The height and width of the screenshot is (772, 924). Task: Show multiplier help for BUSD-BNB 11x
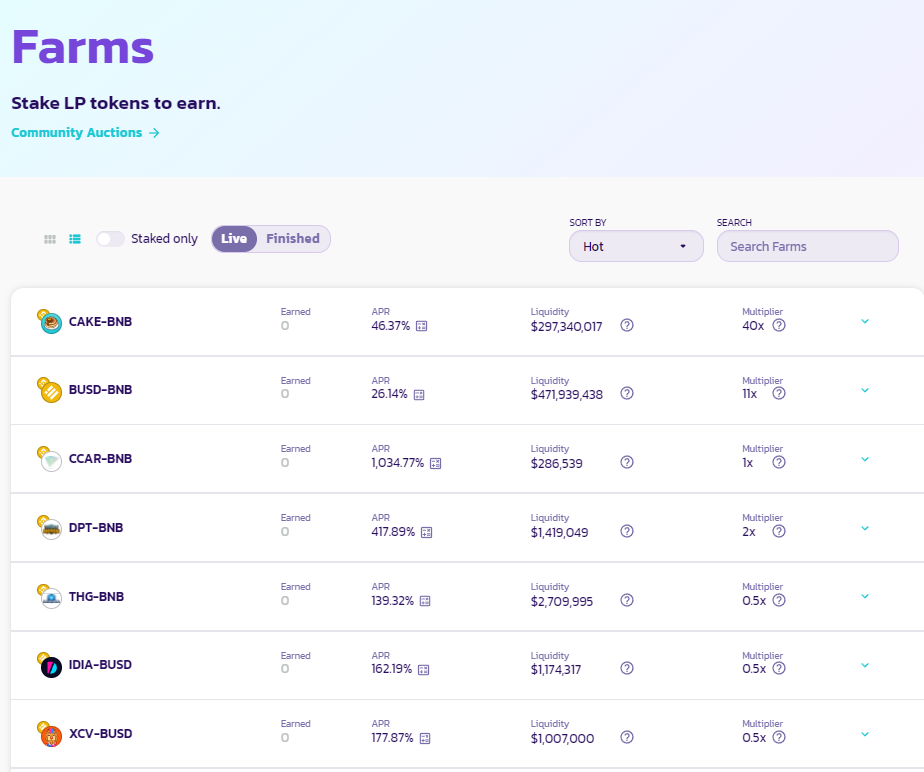(x=779, y=393)
